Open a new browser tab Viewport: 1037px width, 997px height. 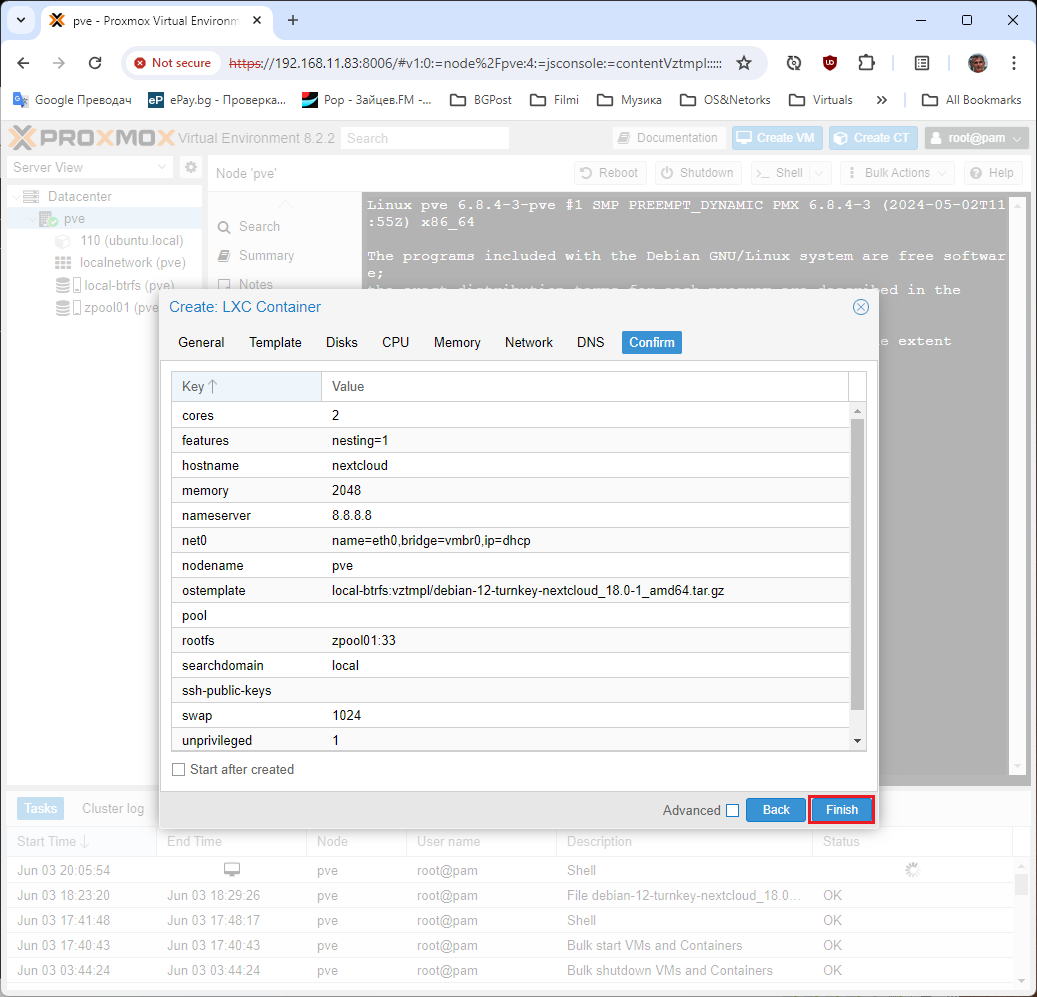[x=293, y=20]
